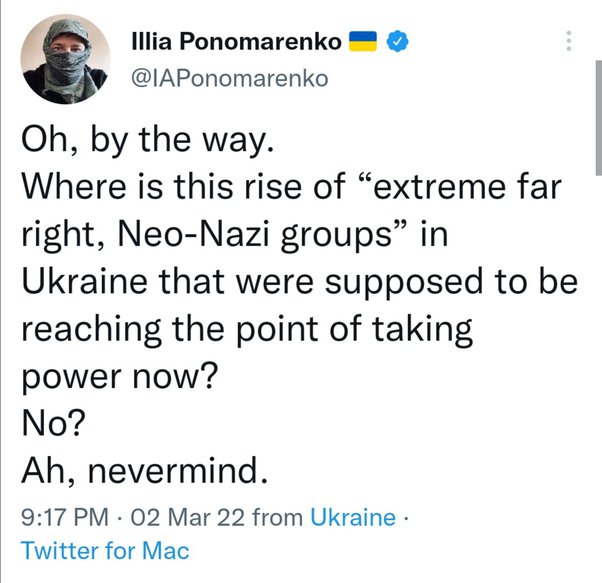
Task: Click the "No?" line in the tweet
Action: (x=50, y=426)
